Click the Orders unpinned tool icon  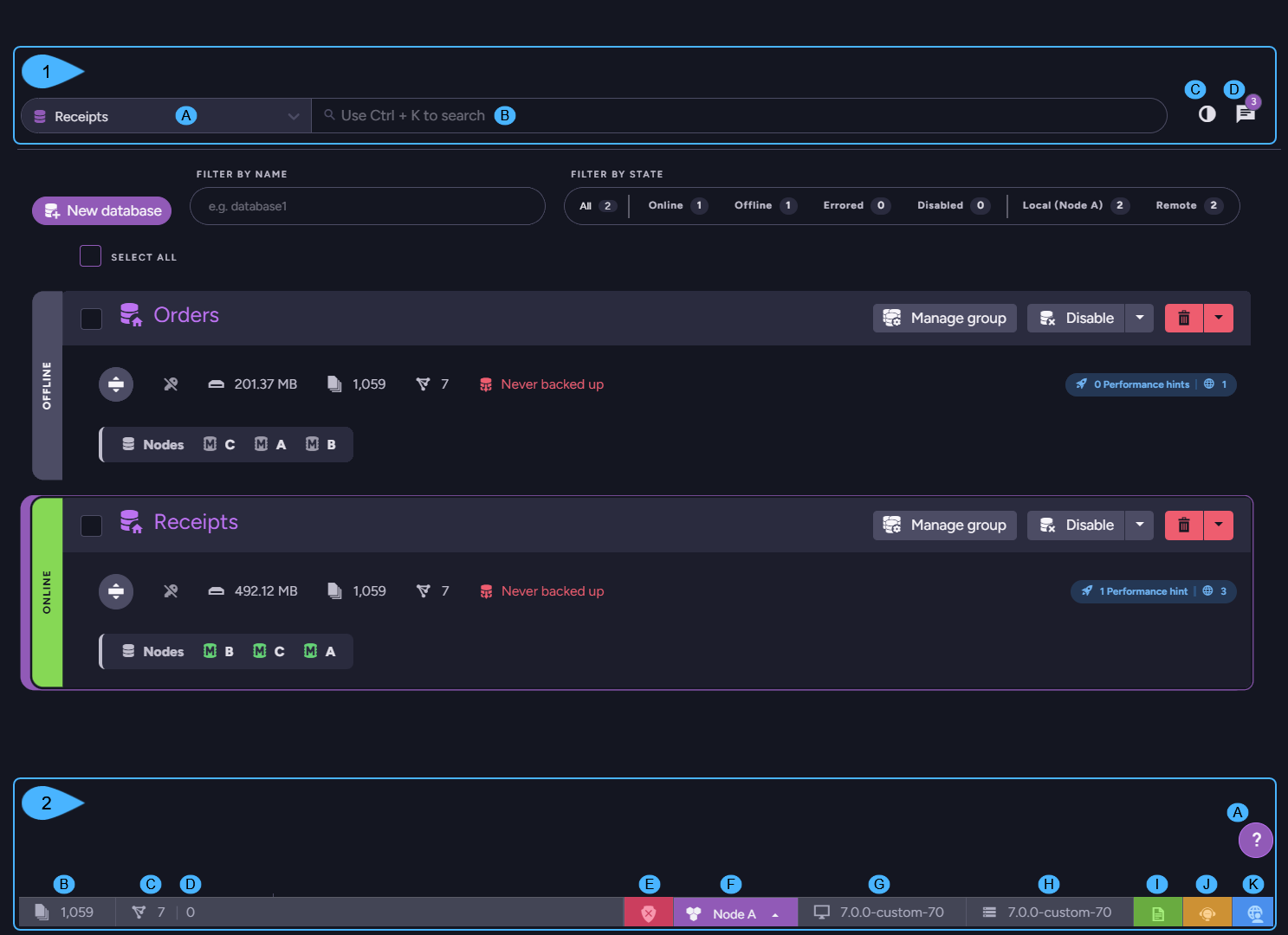[171, 384]
